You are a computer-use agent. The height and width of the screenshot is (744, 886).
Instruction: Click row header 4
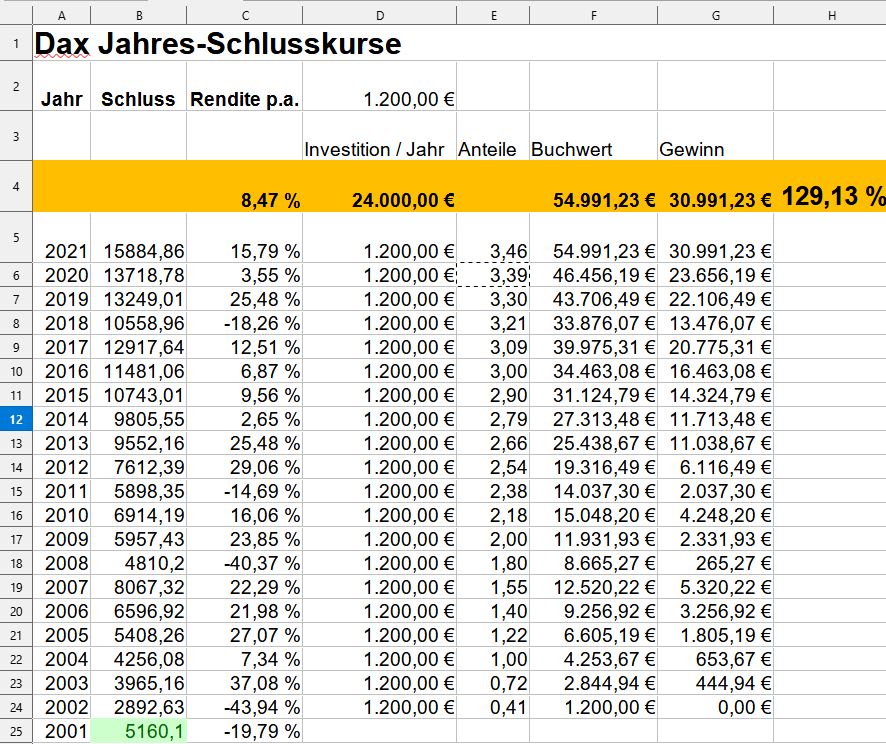click(x=16, y=186)
